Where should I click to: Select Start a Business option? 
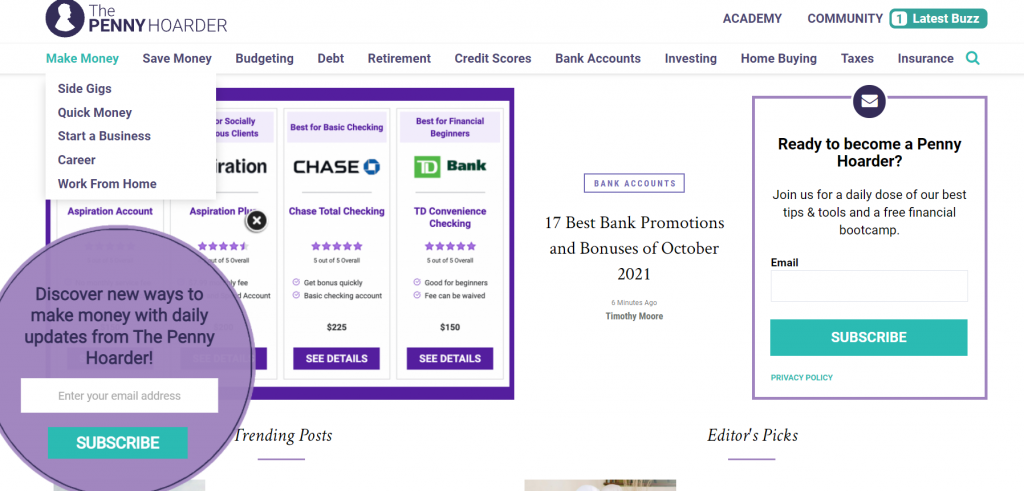(104, 136)
